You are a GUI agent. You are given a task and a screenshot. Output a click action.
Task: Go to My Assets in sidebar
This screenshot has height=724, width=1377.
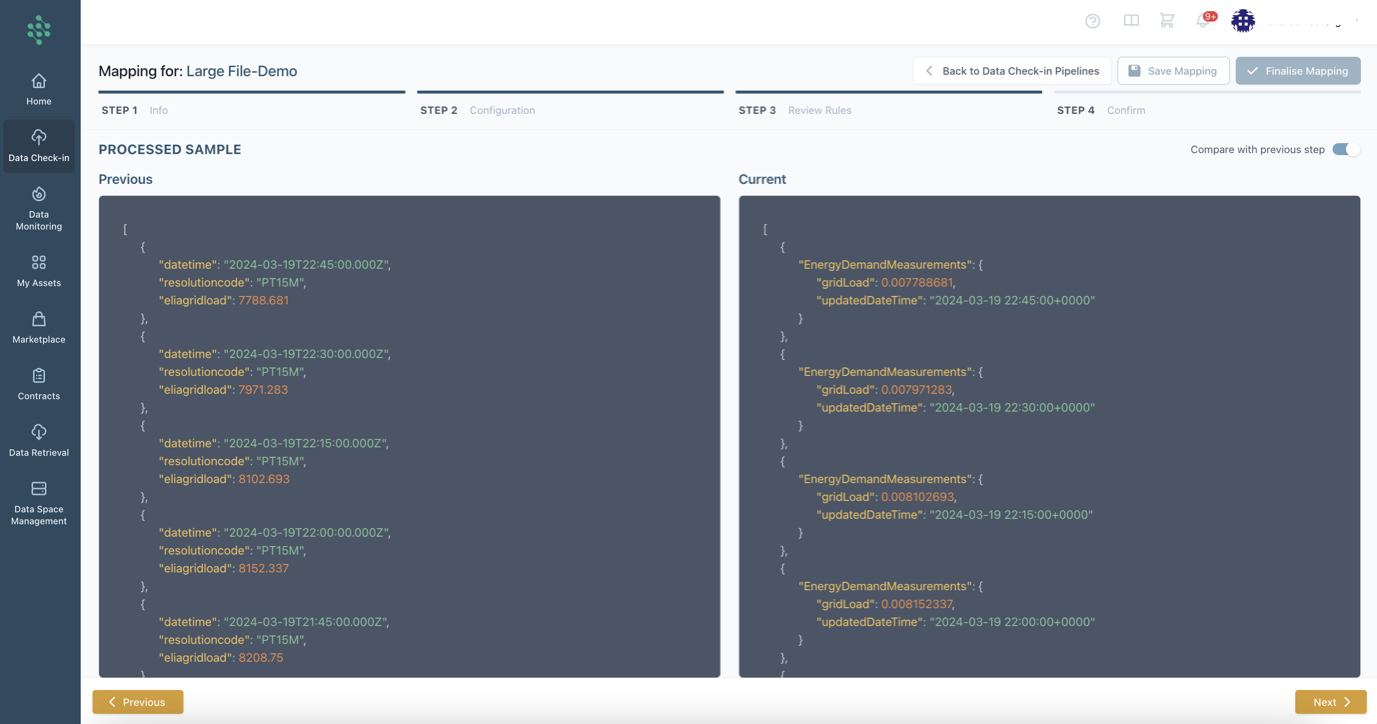click(x=39, y=271)
